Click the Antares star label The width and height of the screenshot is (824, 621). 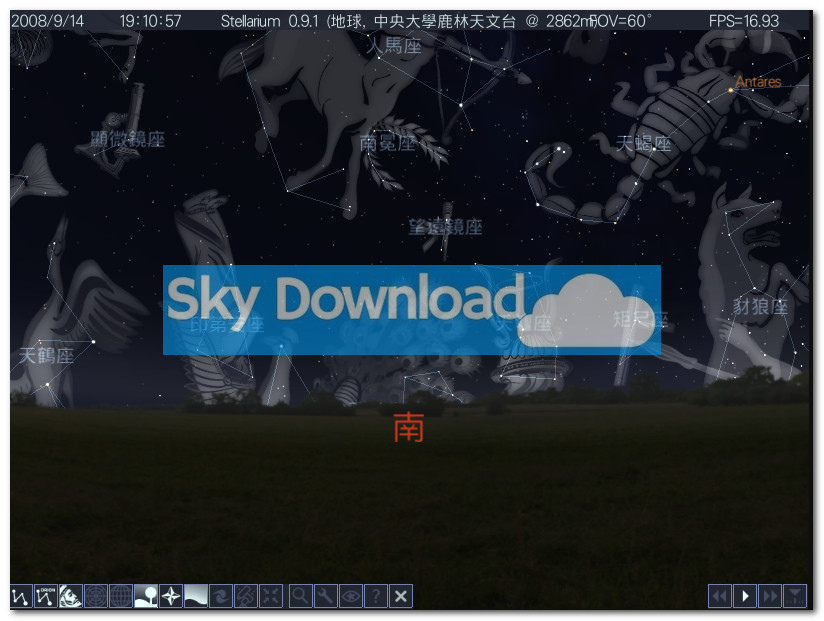point(758,82)
